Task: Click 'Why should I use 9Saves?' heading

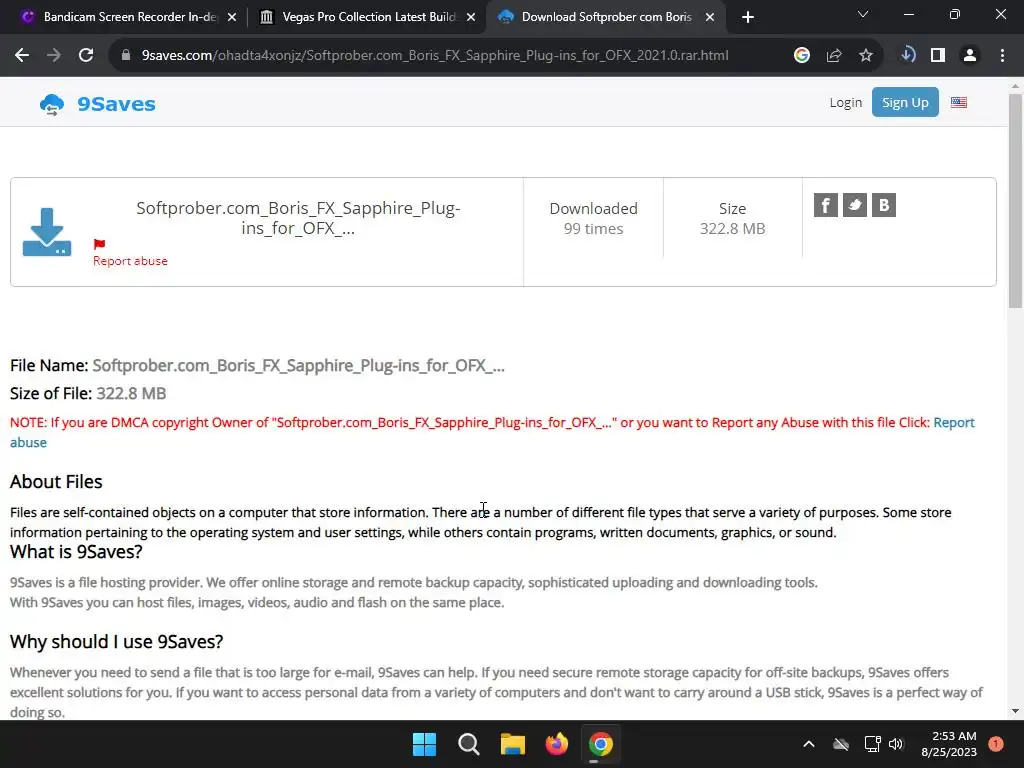Action: point(116,642)
